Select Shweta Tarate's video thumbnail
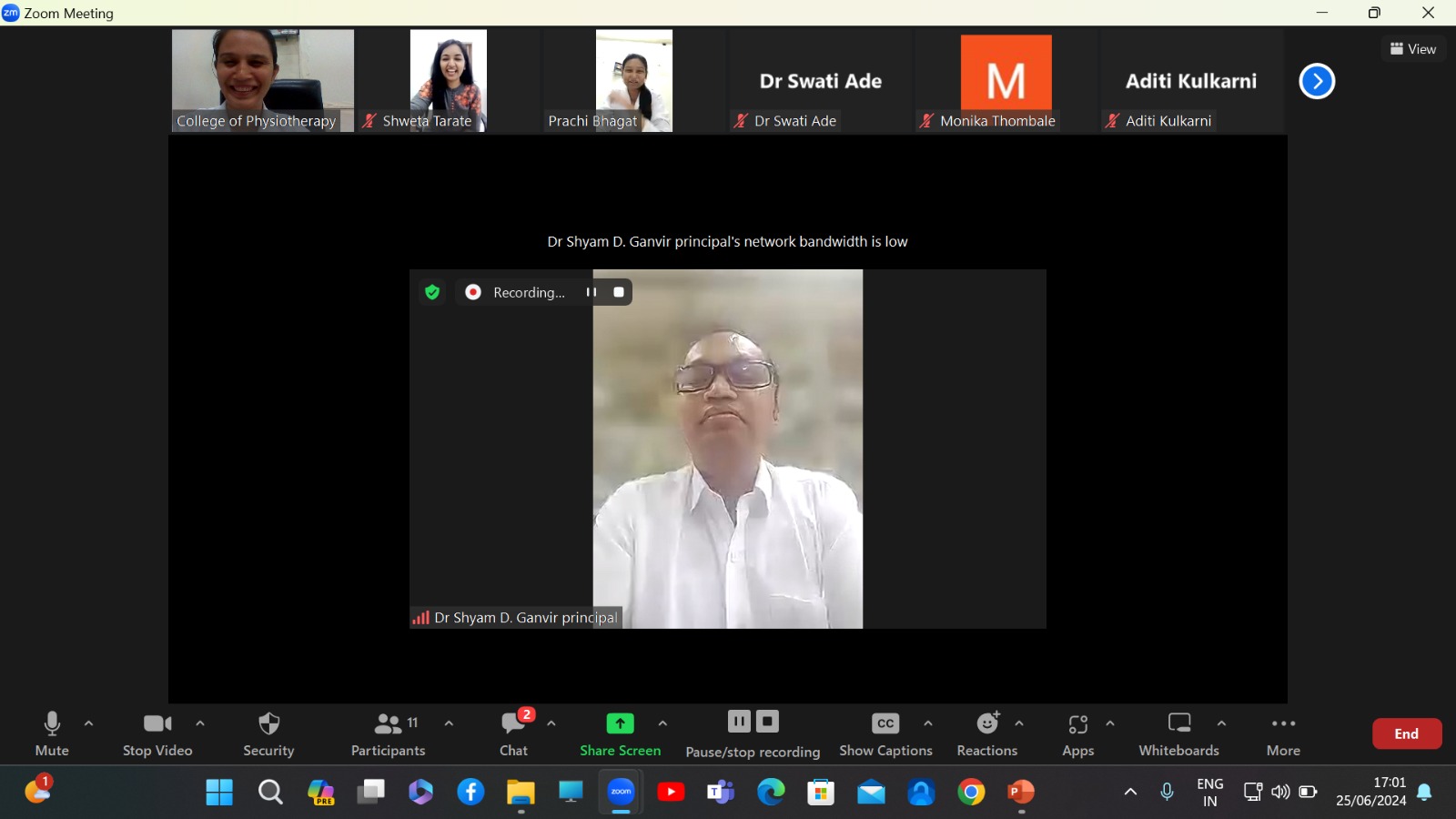1456x819 pixels. click(x=449, y=81)
